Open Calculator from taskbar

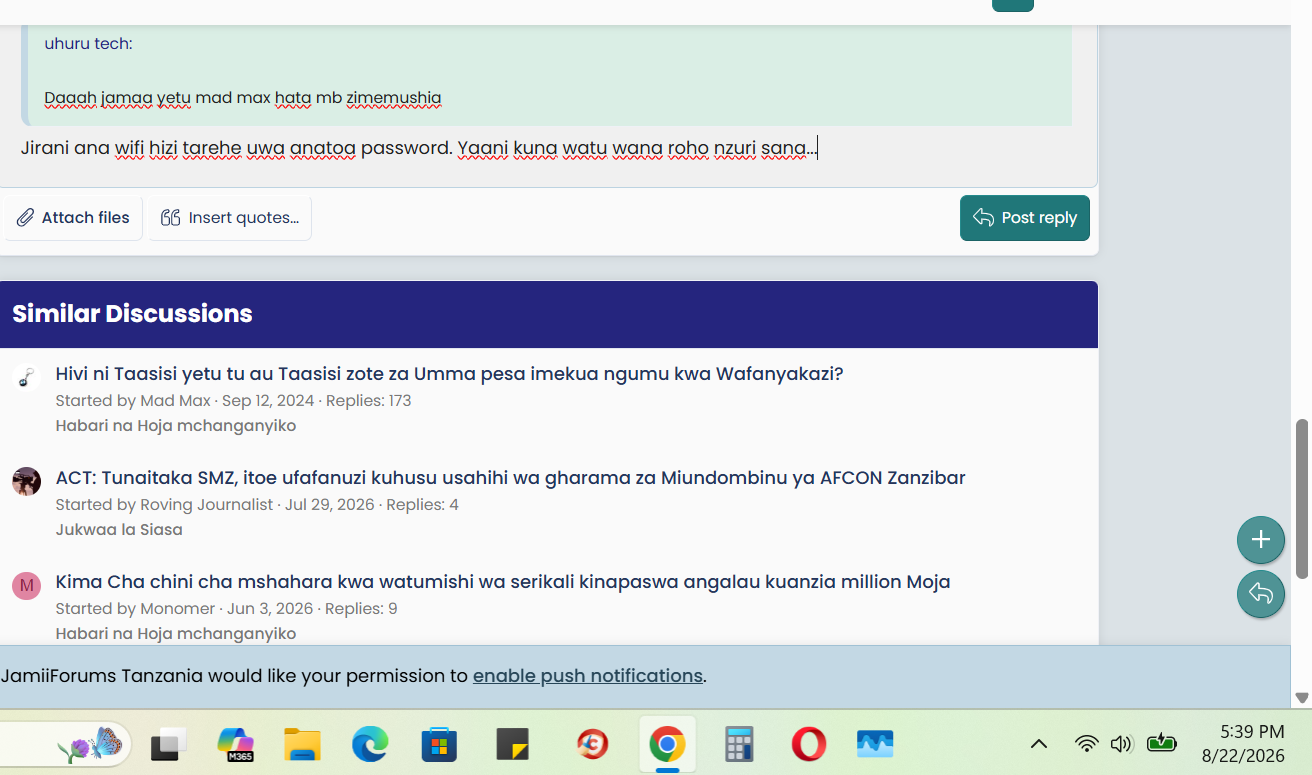click(x=739, y=745)
